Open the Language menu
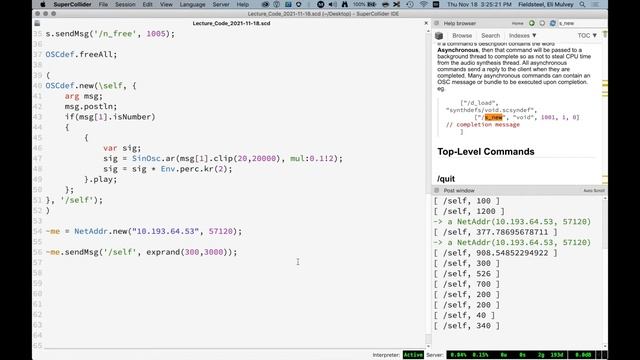 [x=192, y=4]
